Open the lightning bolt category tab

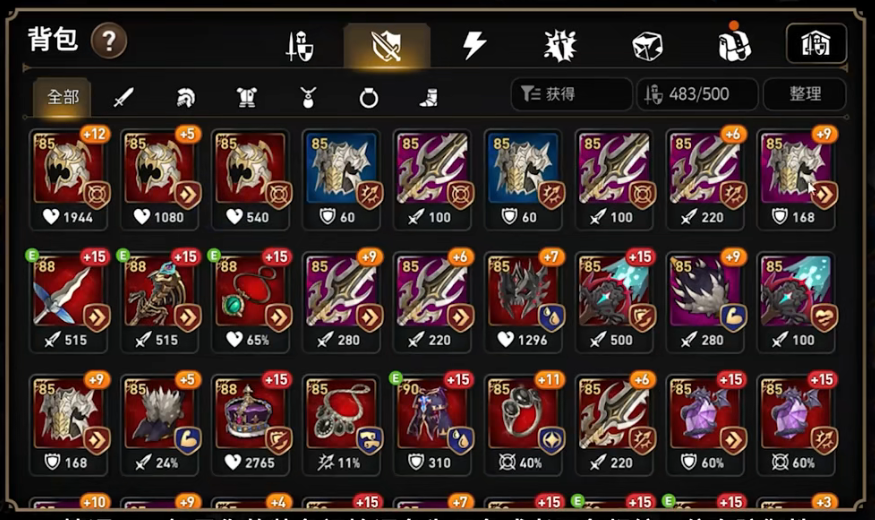(x=474, y=45)
